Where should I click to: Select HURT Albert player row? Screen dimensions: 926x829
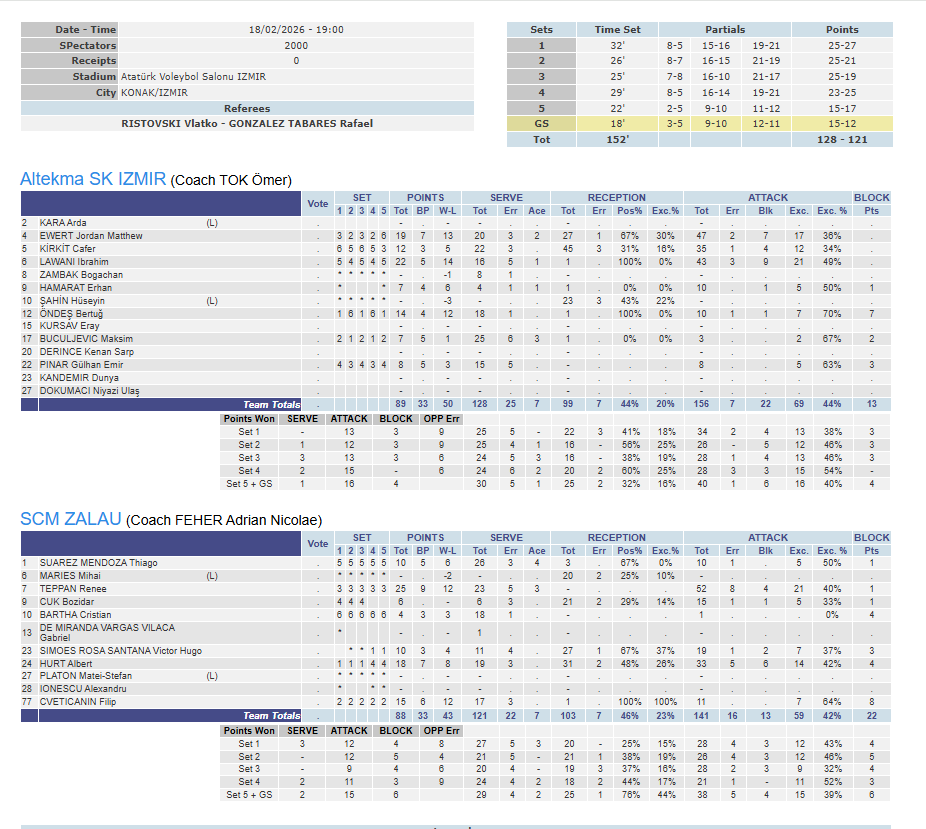pos(455,664)
